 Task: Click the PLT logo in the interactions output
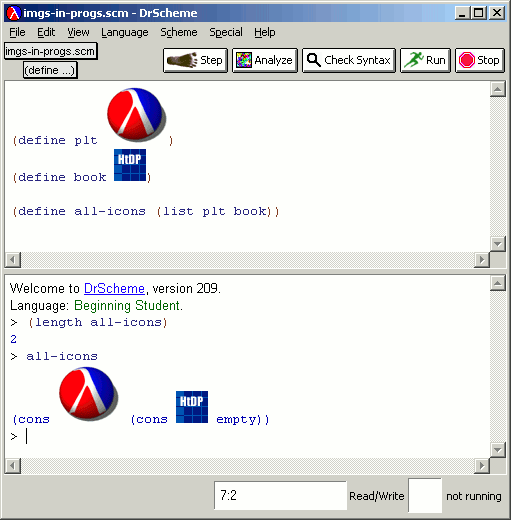pyautogui.click(x=89, y=394)
